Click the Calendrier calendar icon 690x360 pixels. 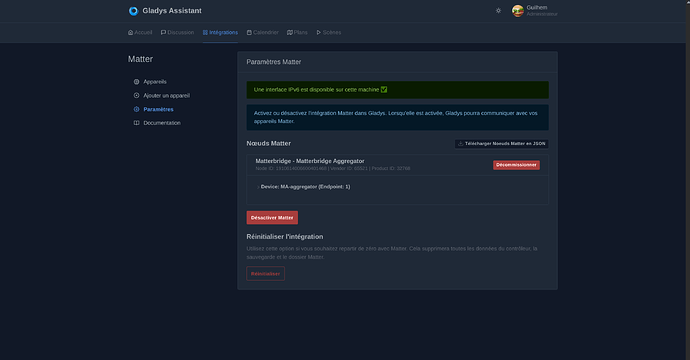(249, 33)
